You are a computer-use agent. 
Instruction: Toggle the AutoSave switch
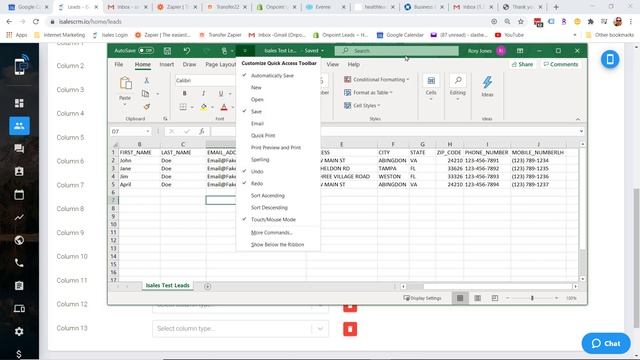click(x=146, y=51)
